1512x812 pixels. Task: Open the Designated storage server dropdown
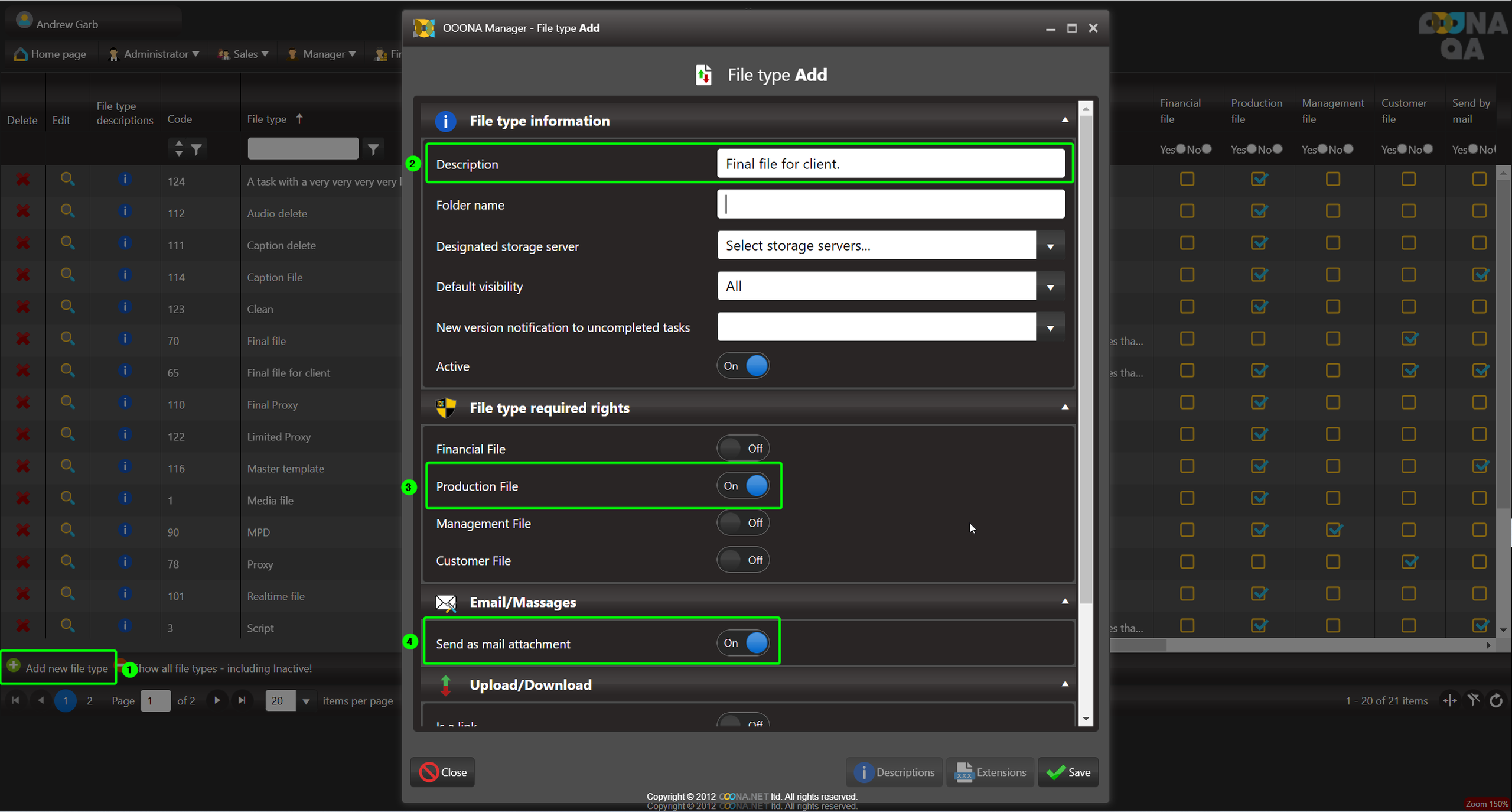coord(1050,246)
